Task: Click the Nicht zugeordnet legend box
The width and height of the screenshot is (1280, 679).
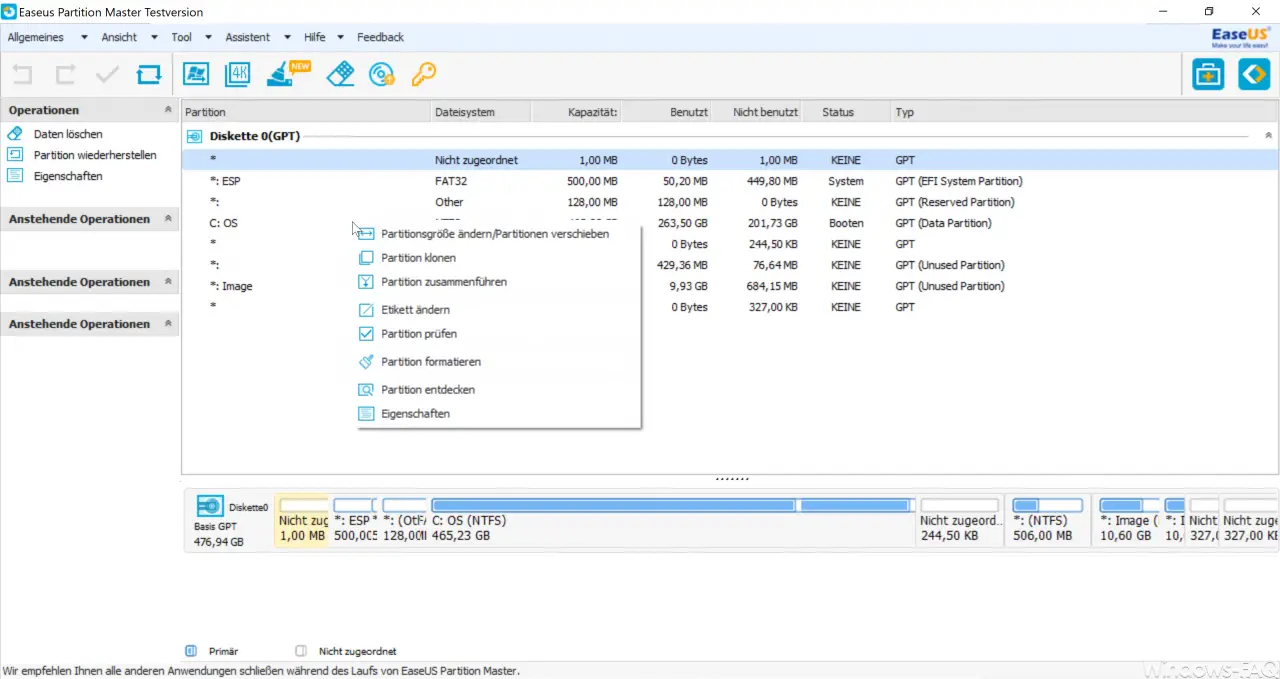Action: click(301, 651)
